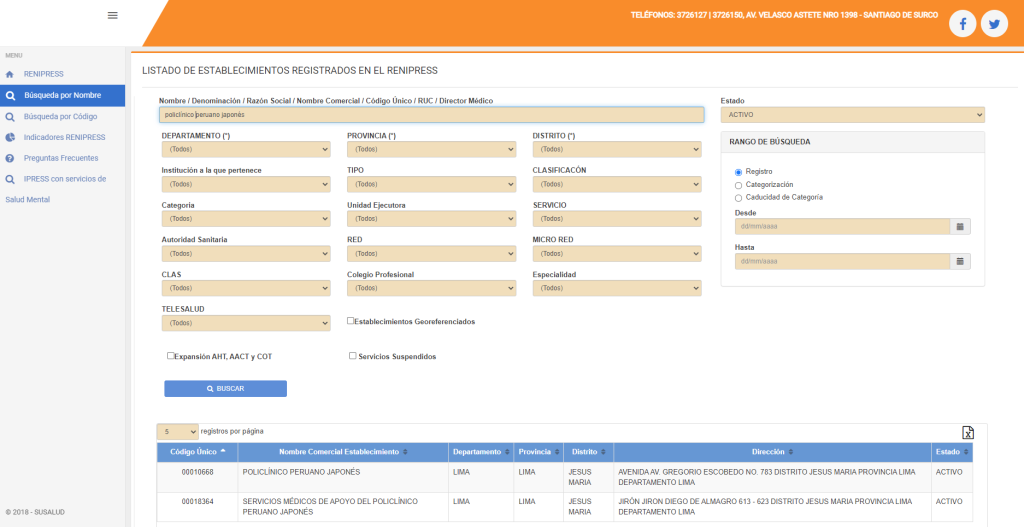Open calendar picker for Desde date

[x=960, y=227]
